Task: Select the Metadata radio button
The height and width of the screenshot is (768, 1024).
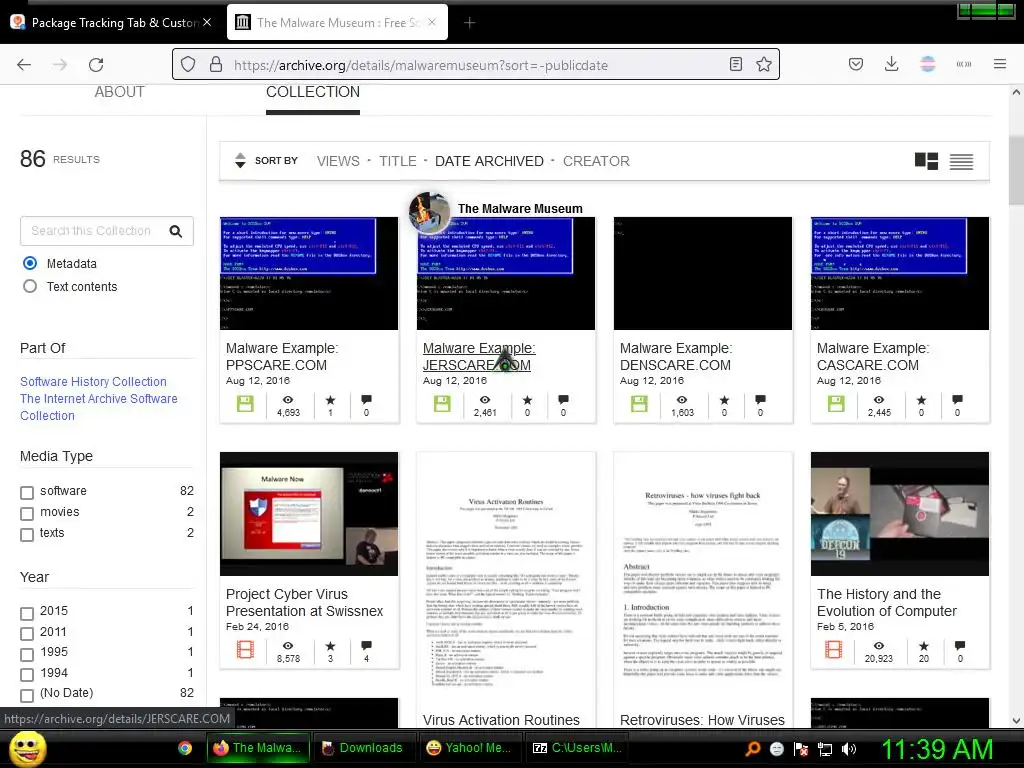Action: click(x=30, y=263)
